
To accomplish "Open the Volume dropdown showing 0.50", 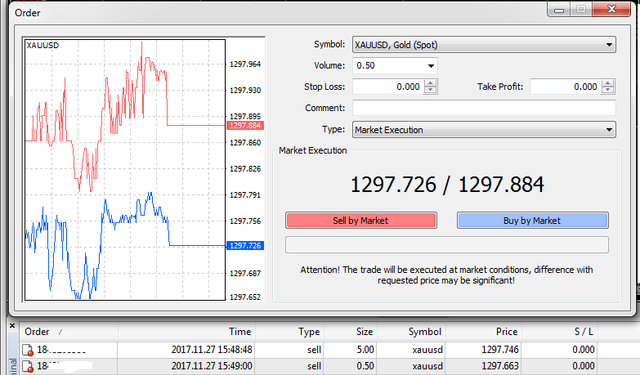I will coord(395,65).
